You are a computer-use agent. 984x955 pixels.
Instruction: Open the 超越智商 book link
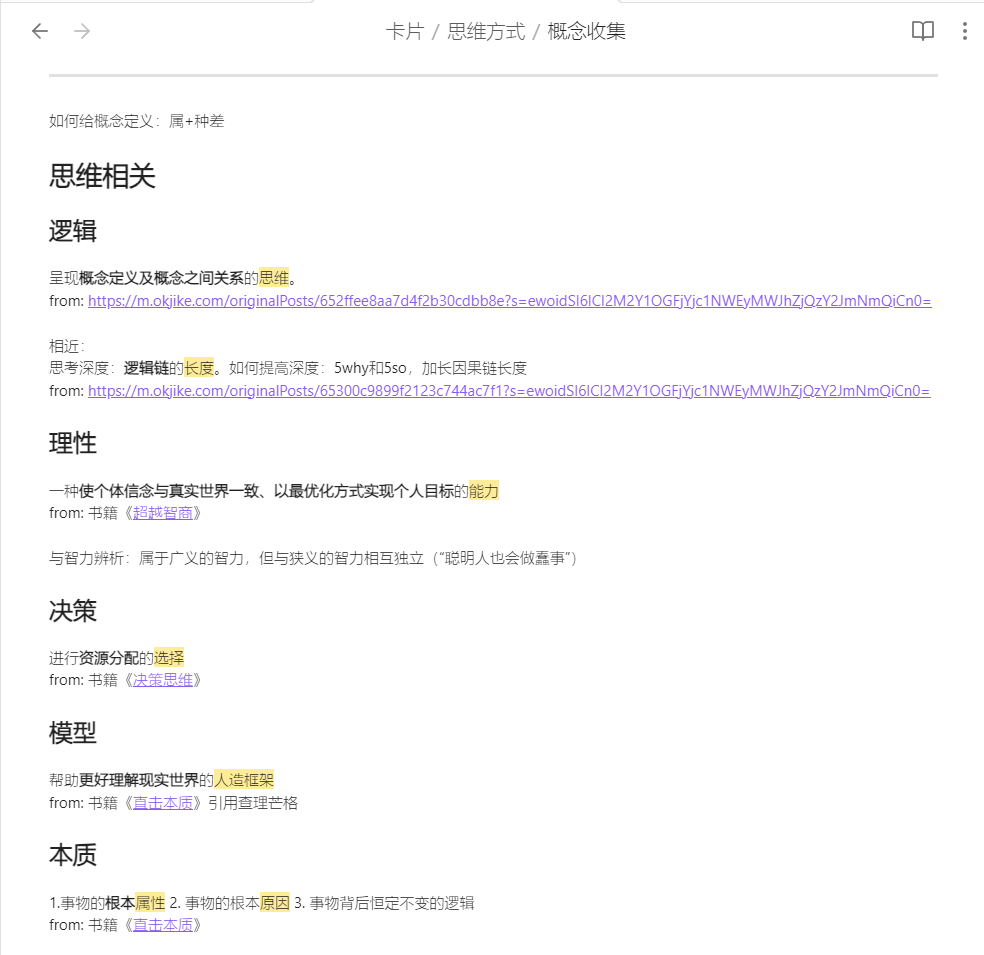click(x=163, y=513)
